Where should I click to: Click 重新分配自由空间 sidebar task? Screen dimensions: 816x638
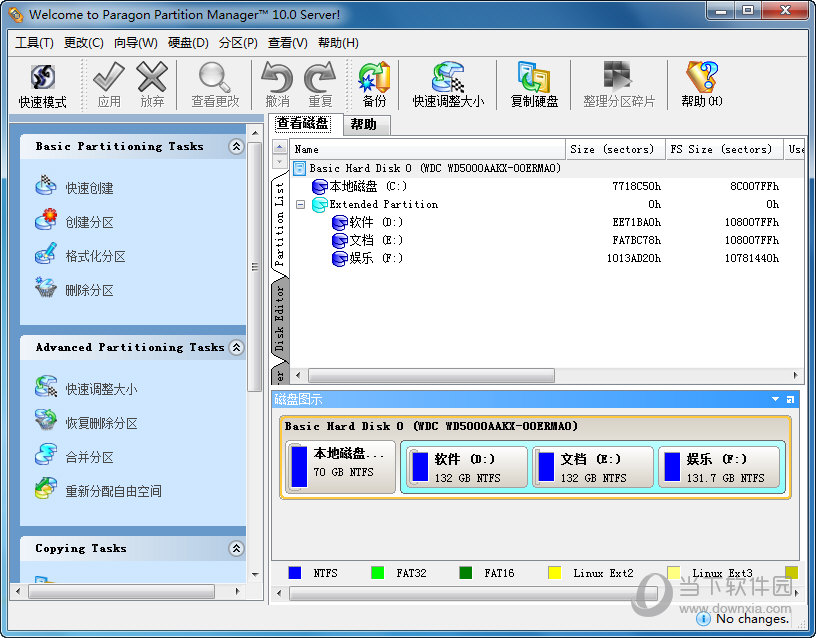point(113,491)
